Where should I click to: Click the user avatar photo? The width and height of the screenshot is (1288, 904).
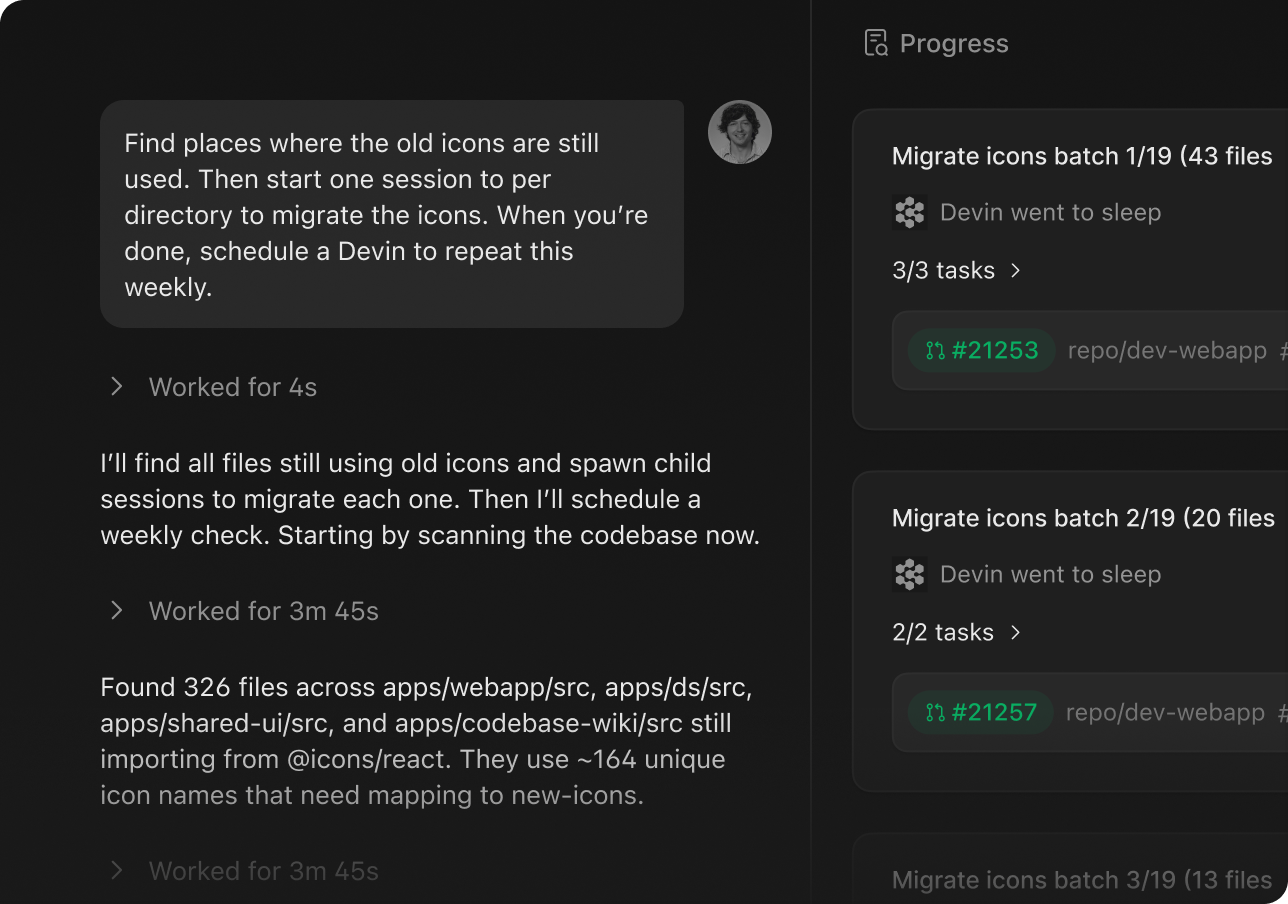click(740, 132)
